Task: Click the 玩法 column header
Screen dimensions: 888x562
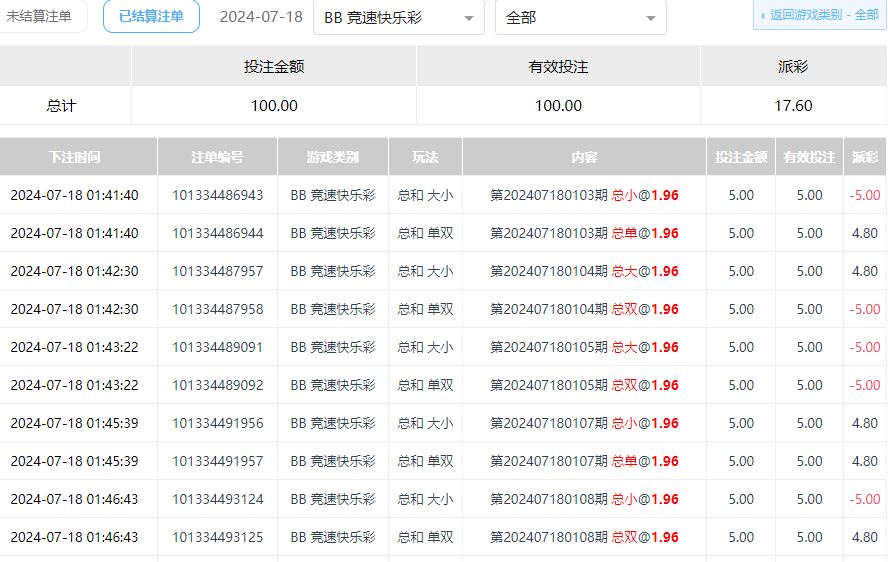Action: [x=425, y=157]
